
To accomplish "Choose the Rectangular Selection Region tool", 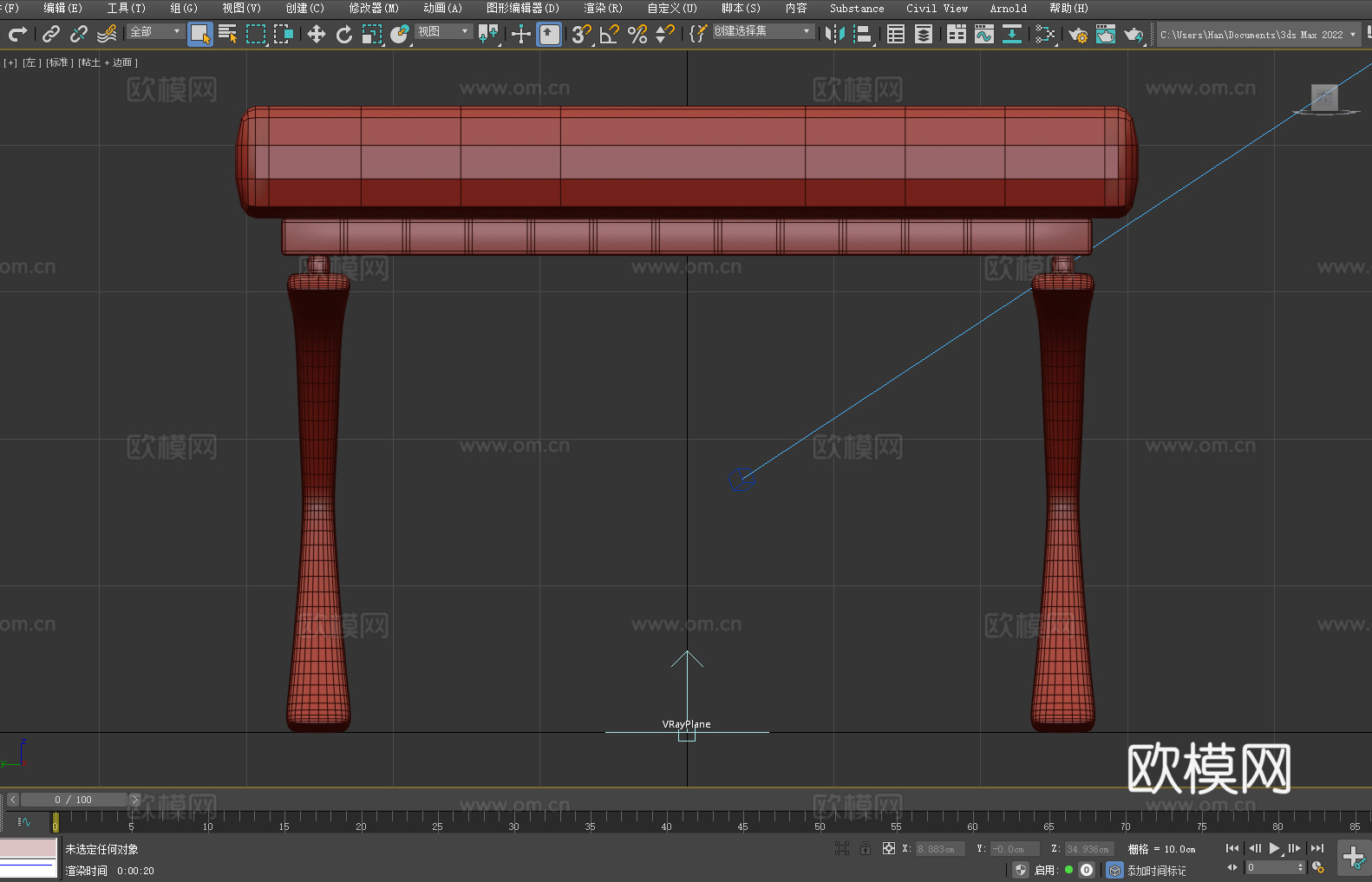I will point(256,34).
